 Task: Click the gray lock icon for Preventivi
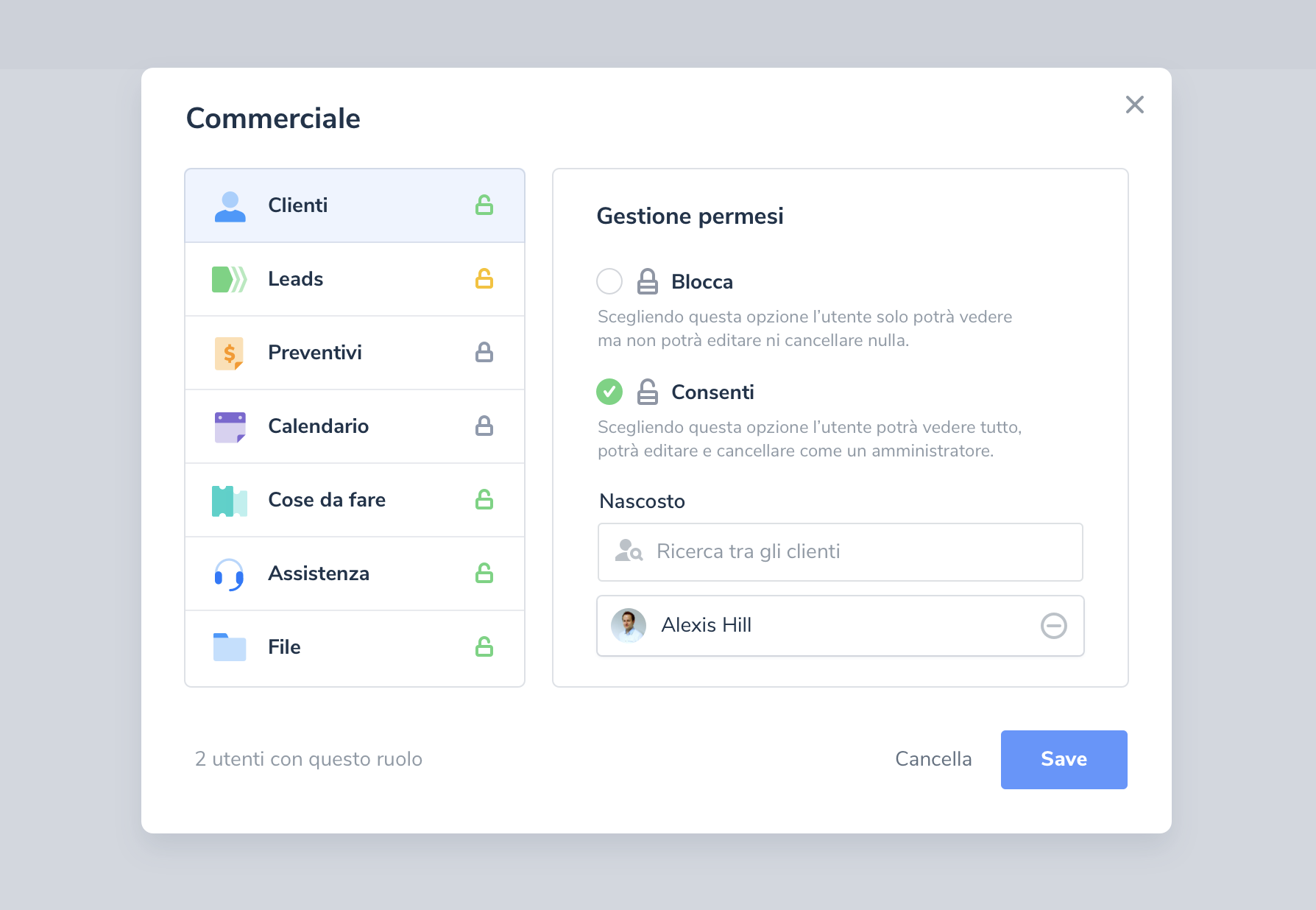tap(484, 353)
